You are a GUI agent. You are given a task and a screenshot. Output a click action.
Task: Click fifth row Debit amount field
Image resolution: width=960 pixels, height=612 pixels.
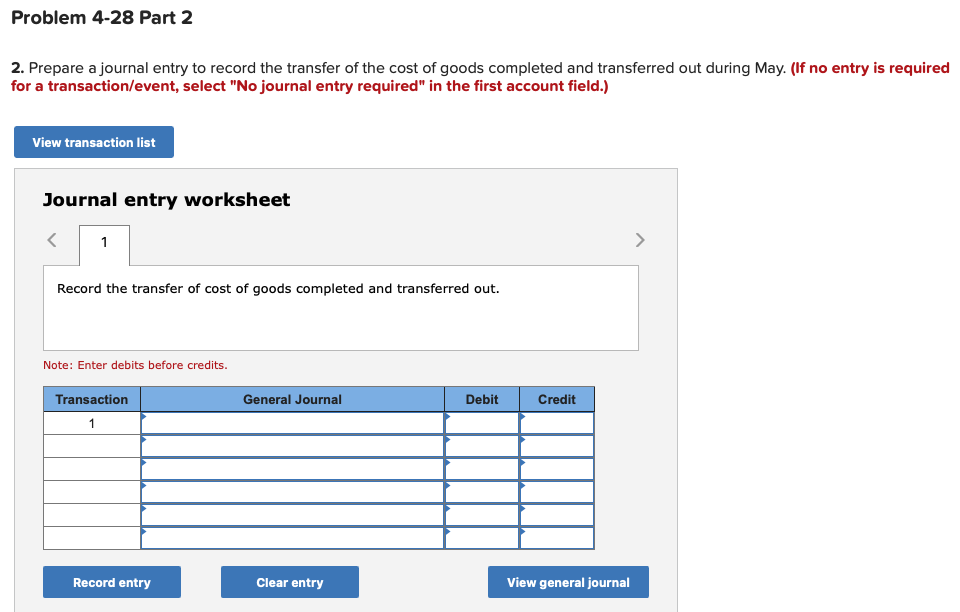click(x=482, y=515)
